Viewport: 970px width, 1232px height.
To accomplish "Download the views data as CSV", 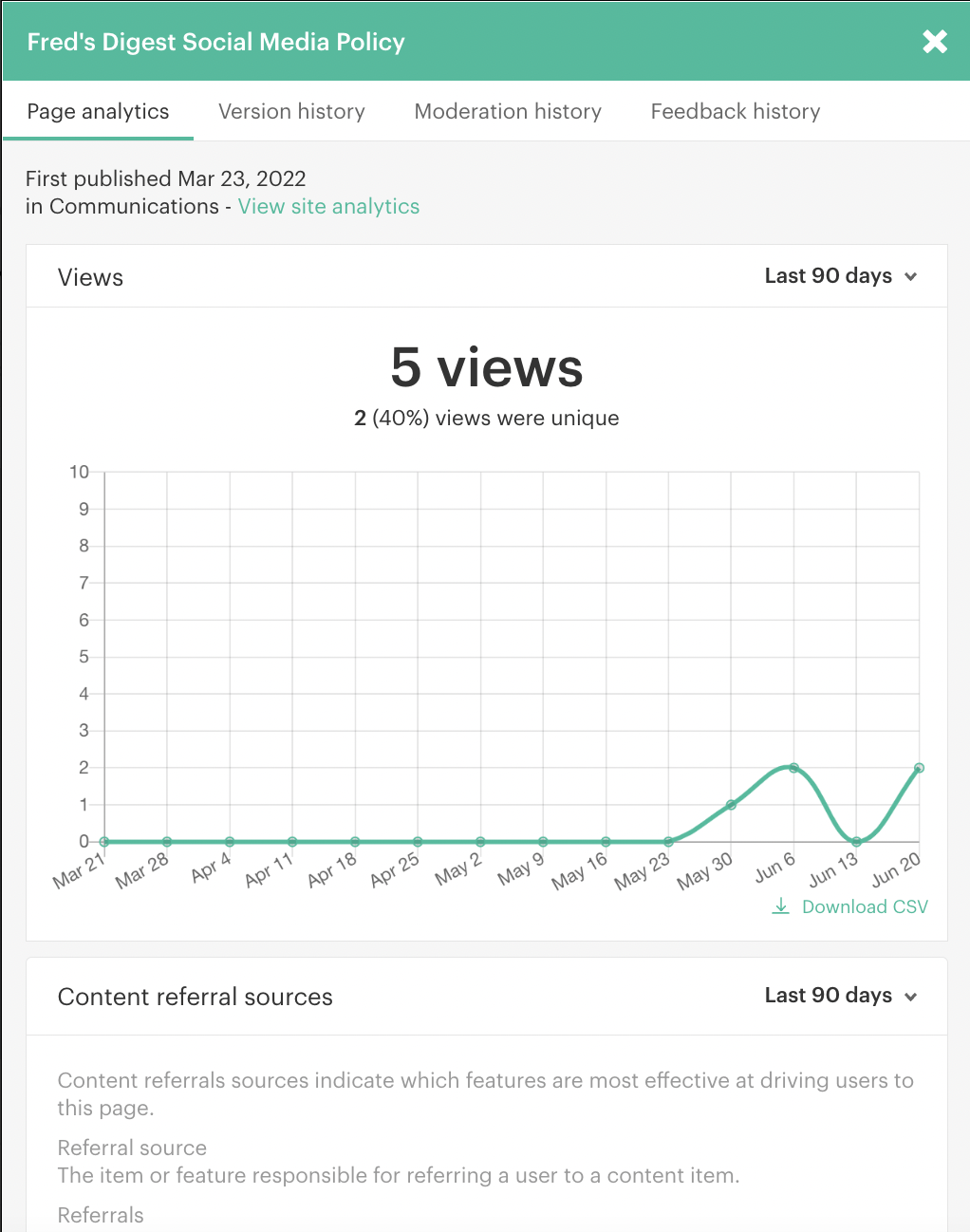I will (x=865, y=906).
